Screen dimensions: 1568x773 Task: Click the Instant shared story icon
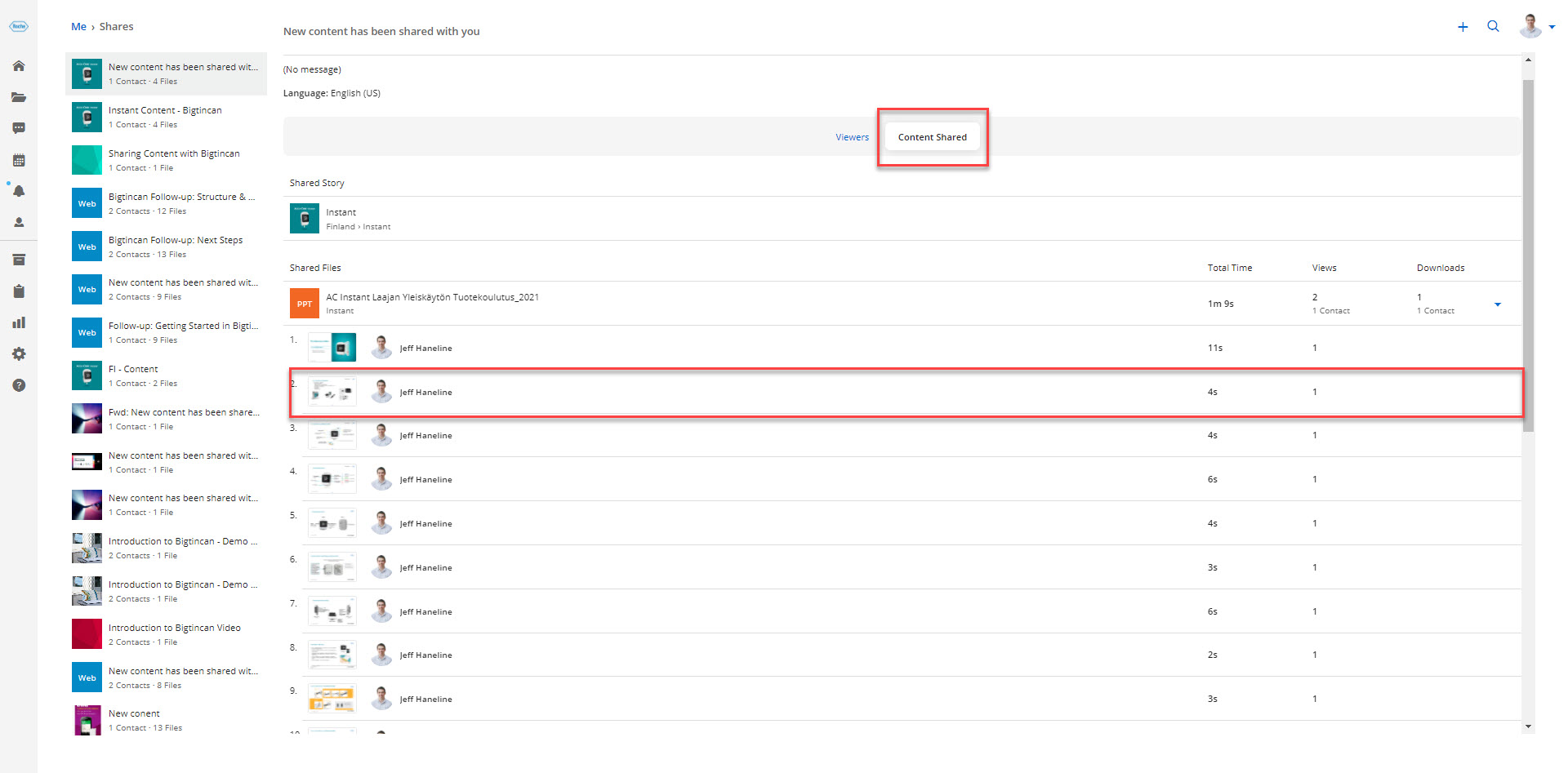[x=305, y=219]
